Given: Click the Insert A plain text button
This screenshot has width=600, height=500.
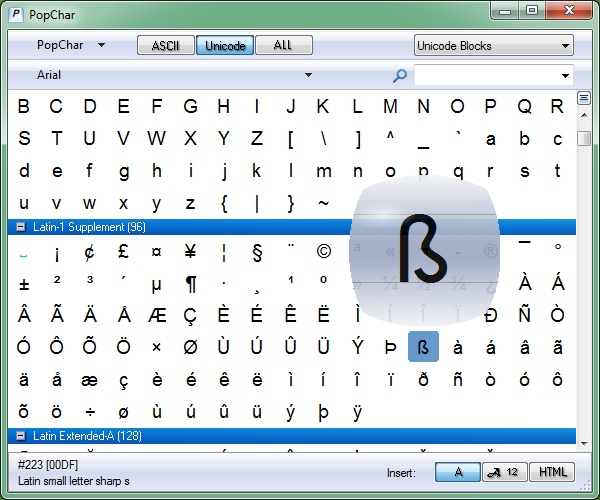Looking at the screenshot, I should pos(458,472).
